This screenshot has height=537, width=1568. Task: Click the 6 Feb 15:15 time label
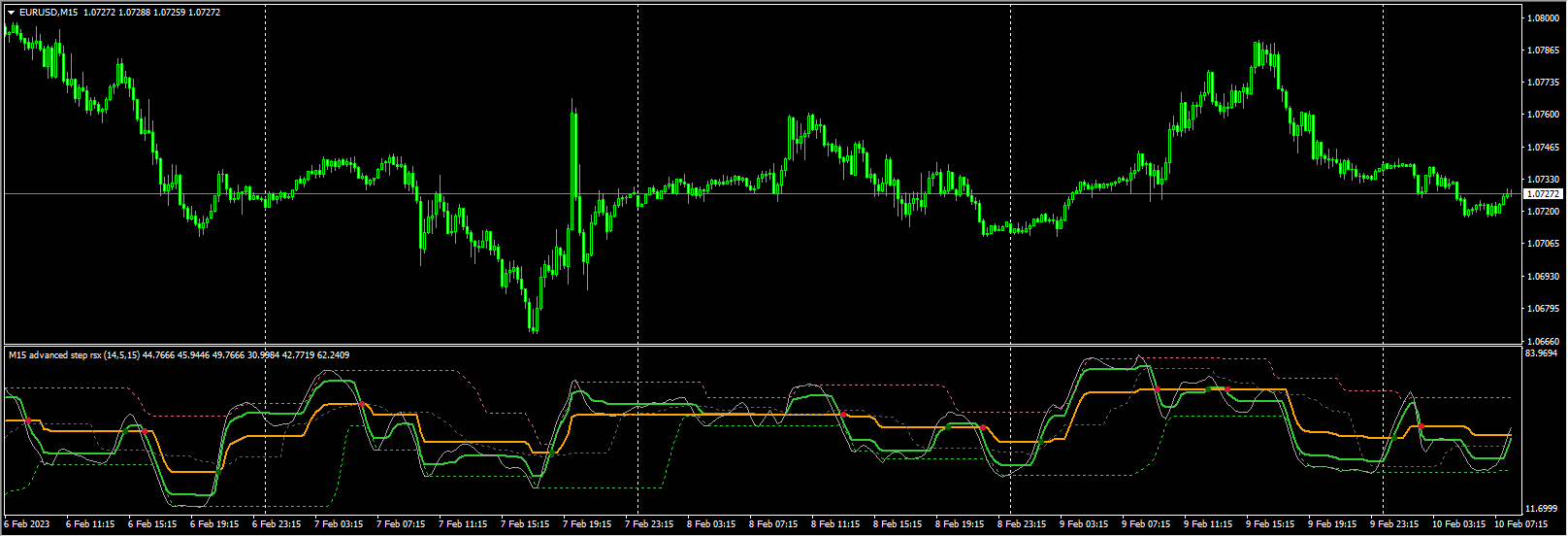click(x=152, y=524)
